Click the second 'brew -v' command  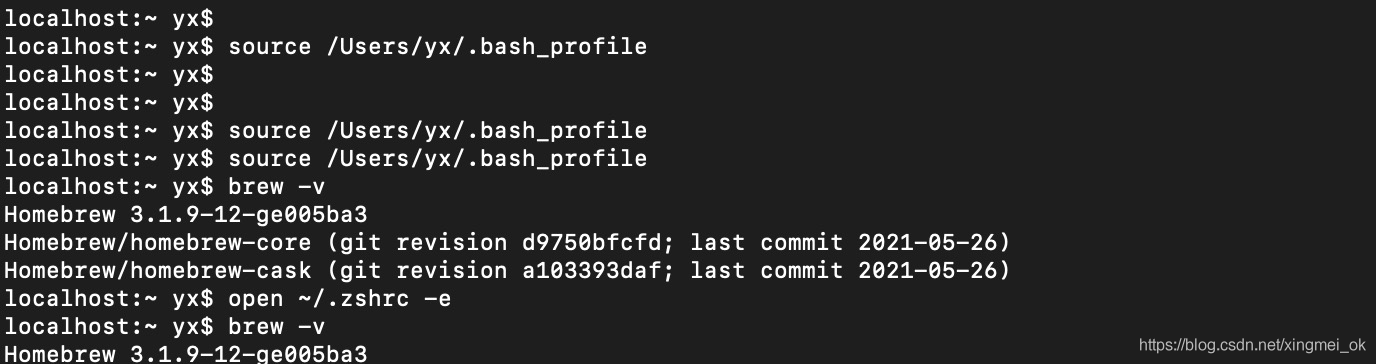click(277, 326)
